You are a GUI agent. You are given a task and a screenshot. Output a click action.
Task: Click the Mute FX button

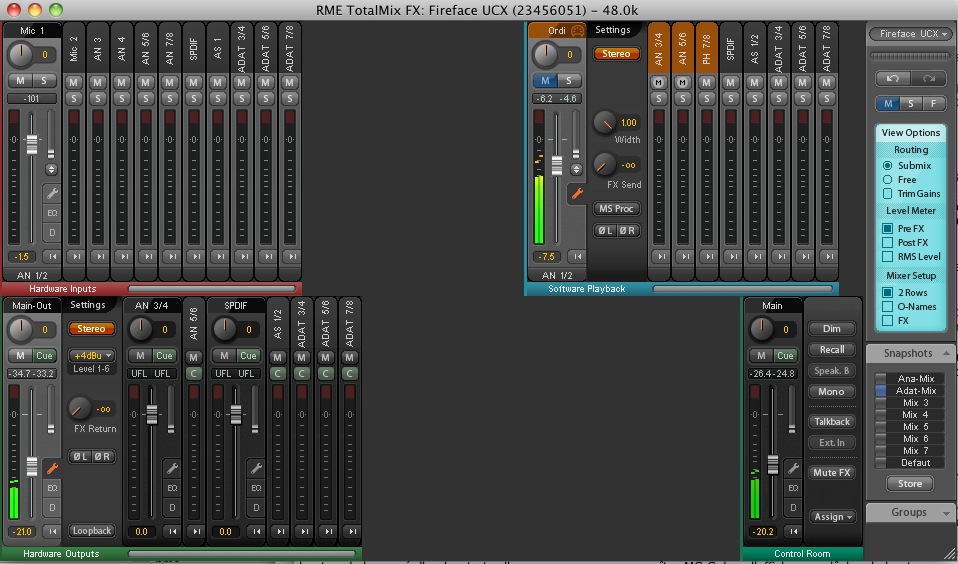tap(832, 472)
